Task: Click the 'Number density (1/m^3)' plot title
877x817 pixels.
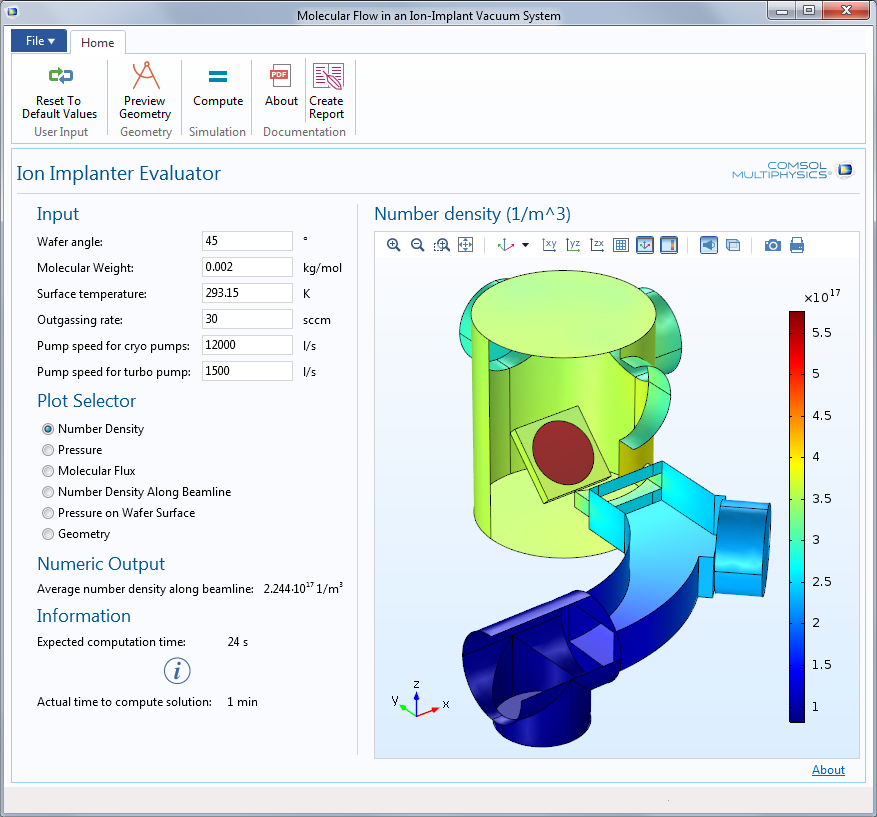Action: (x=473, y=214)
